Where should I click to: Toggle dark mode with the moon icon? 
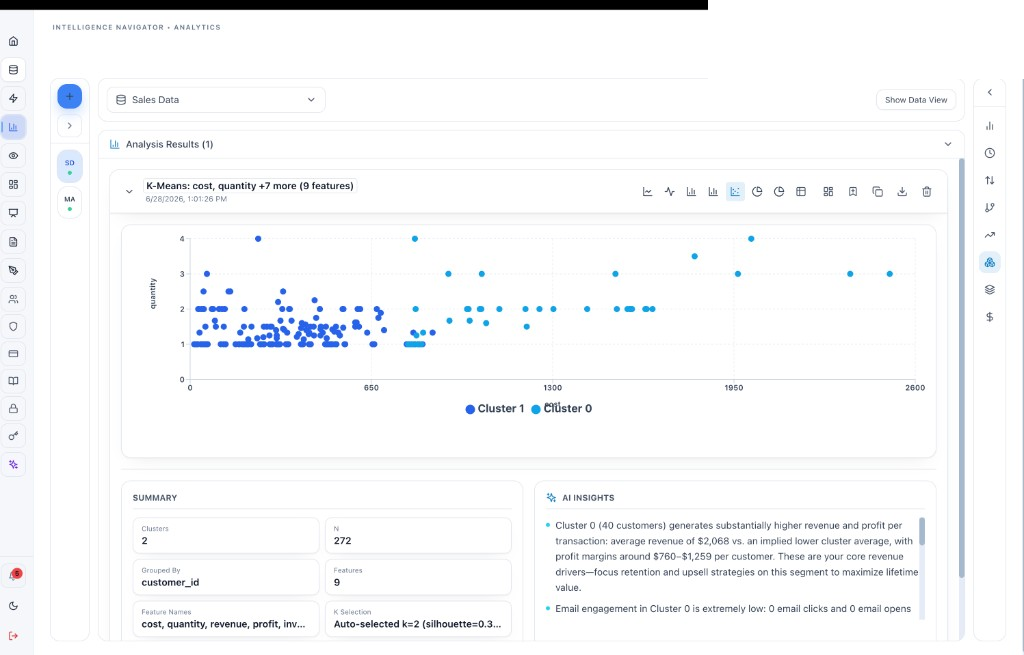click(x=13, y=606)
